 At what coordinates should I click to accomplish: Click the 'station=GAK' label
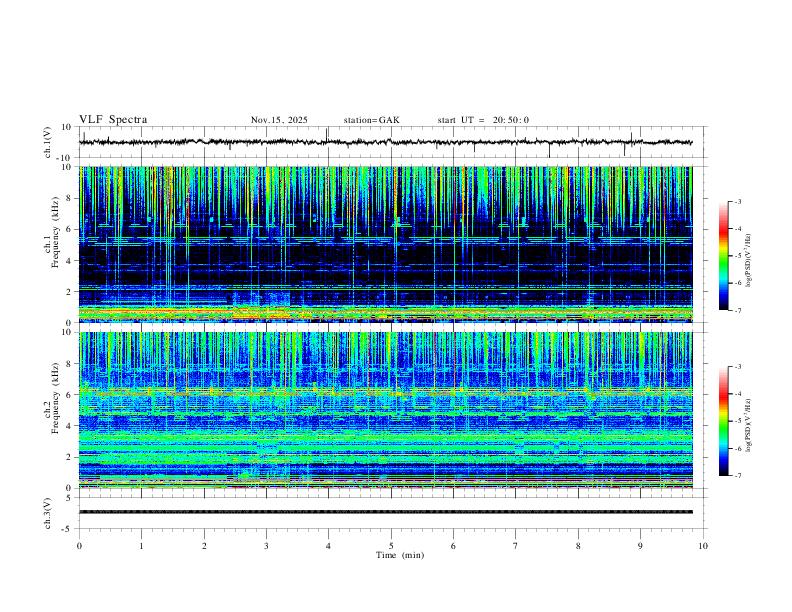pyautogui.click(x=372, y=120)
